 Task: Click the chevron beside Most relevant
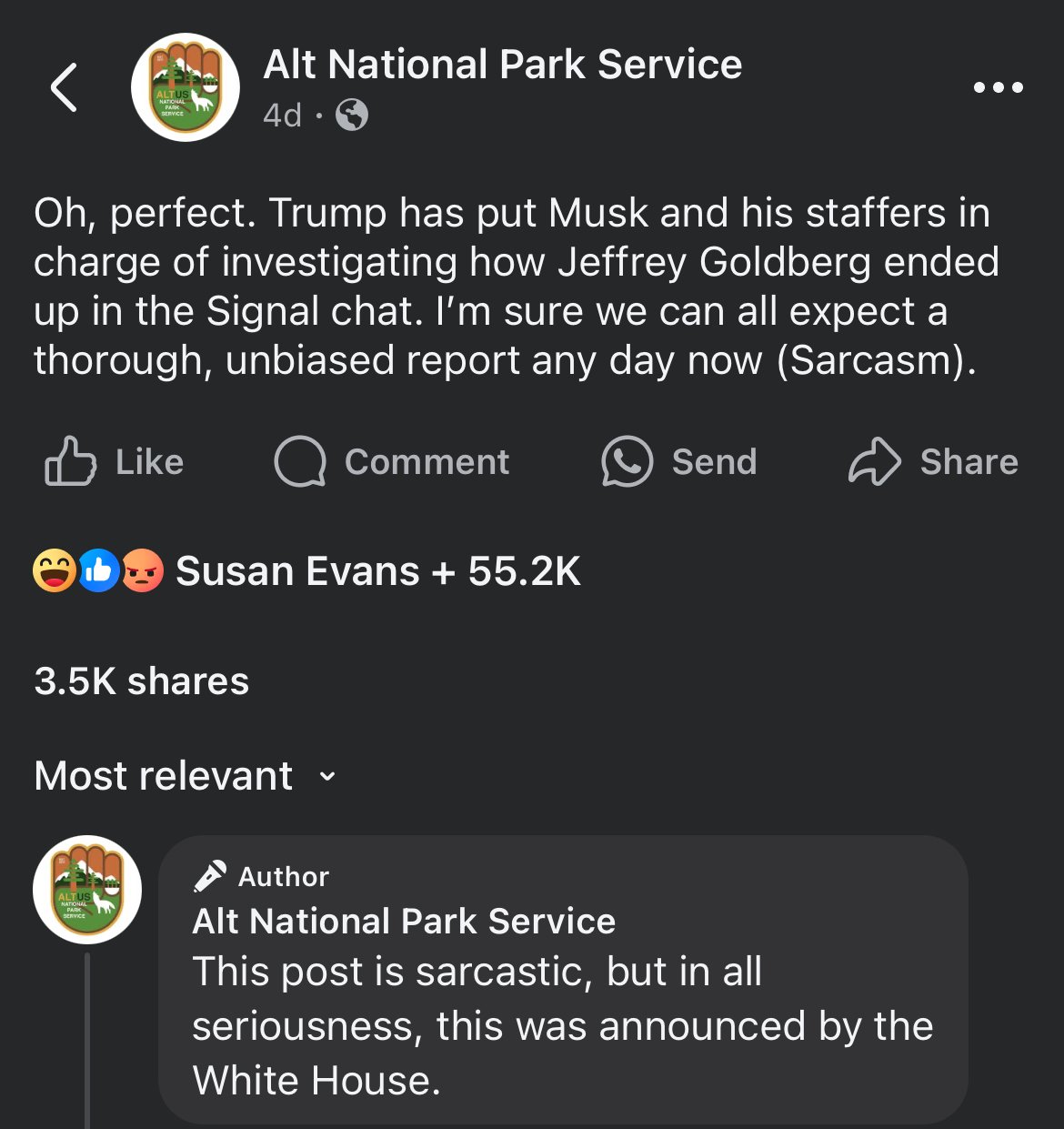pos(327,777)
